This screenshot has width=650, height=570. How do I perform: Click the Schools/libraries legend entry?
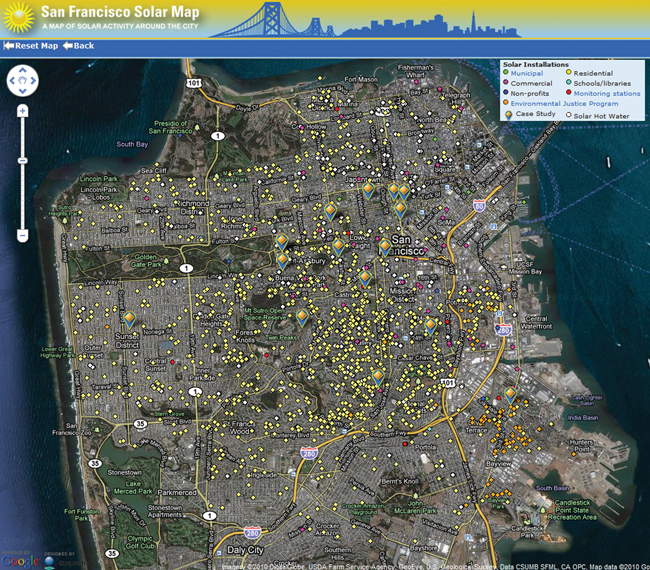tap(602, 83)
